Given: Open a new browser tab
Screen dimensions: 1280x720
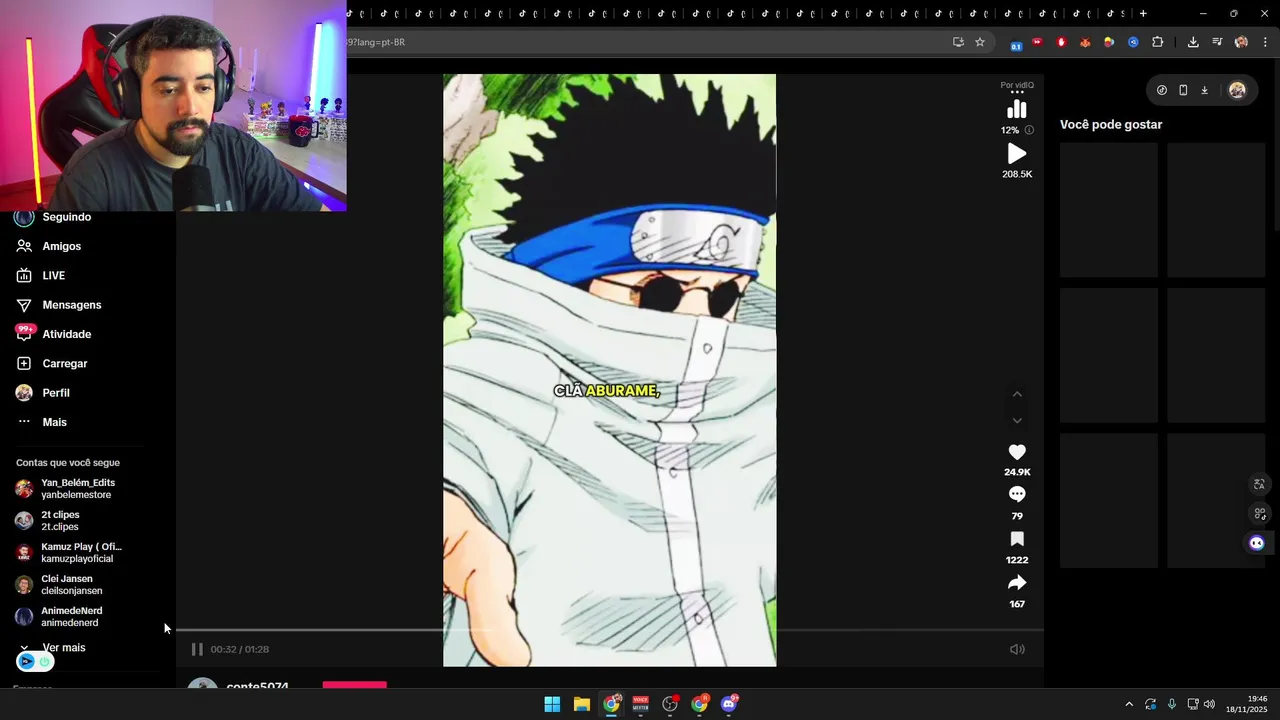Looking at the screenshot, I should (1143, 14).
